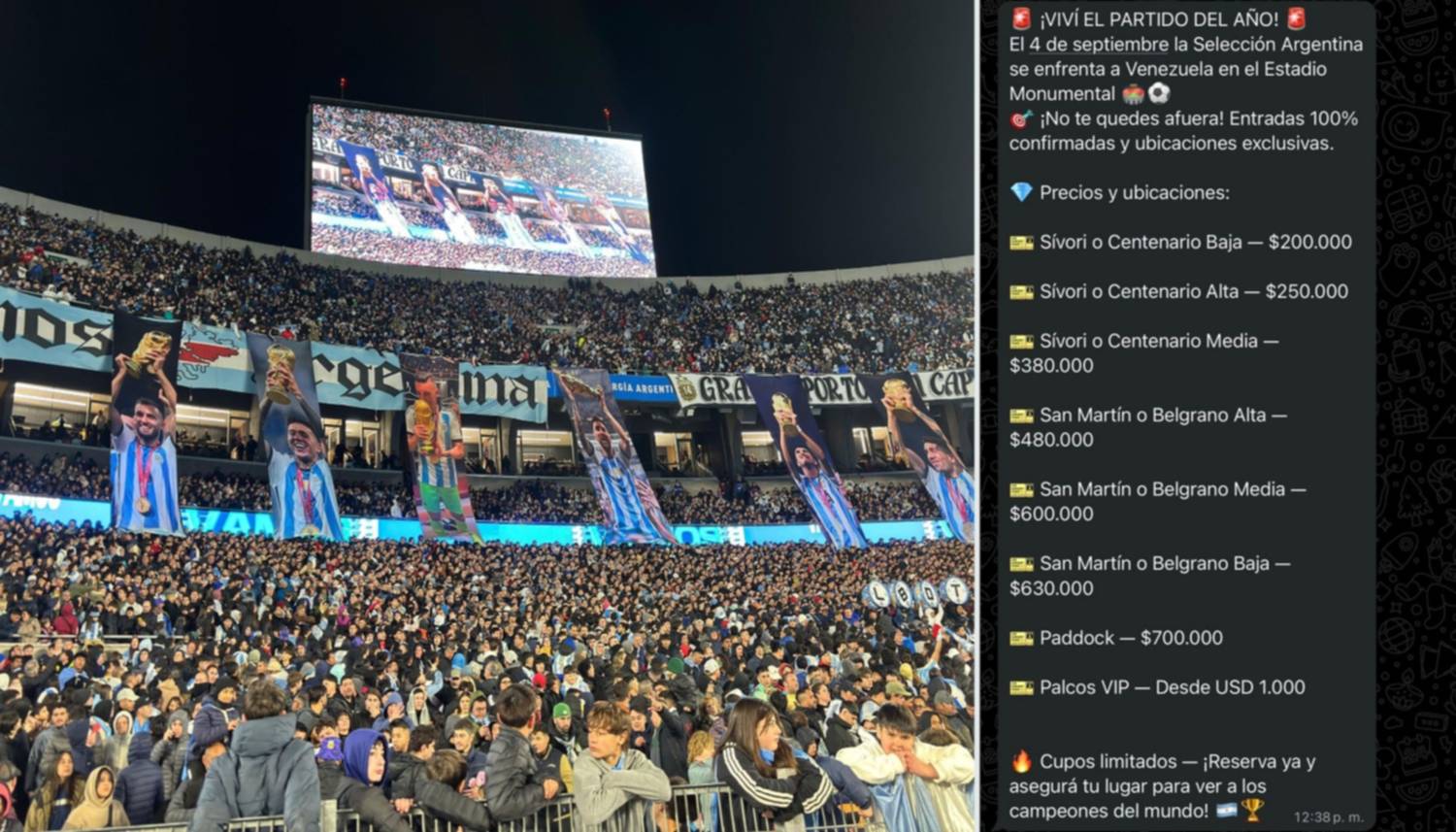Screen dimensions: 1456x832
Task: Click the ticket emoji beside Palcos VIP
Action: coord(1021,687)
